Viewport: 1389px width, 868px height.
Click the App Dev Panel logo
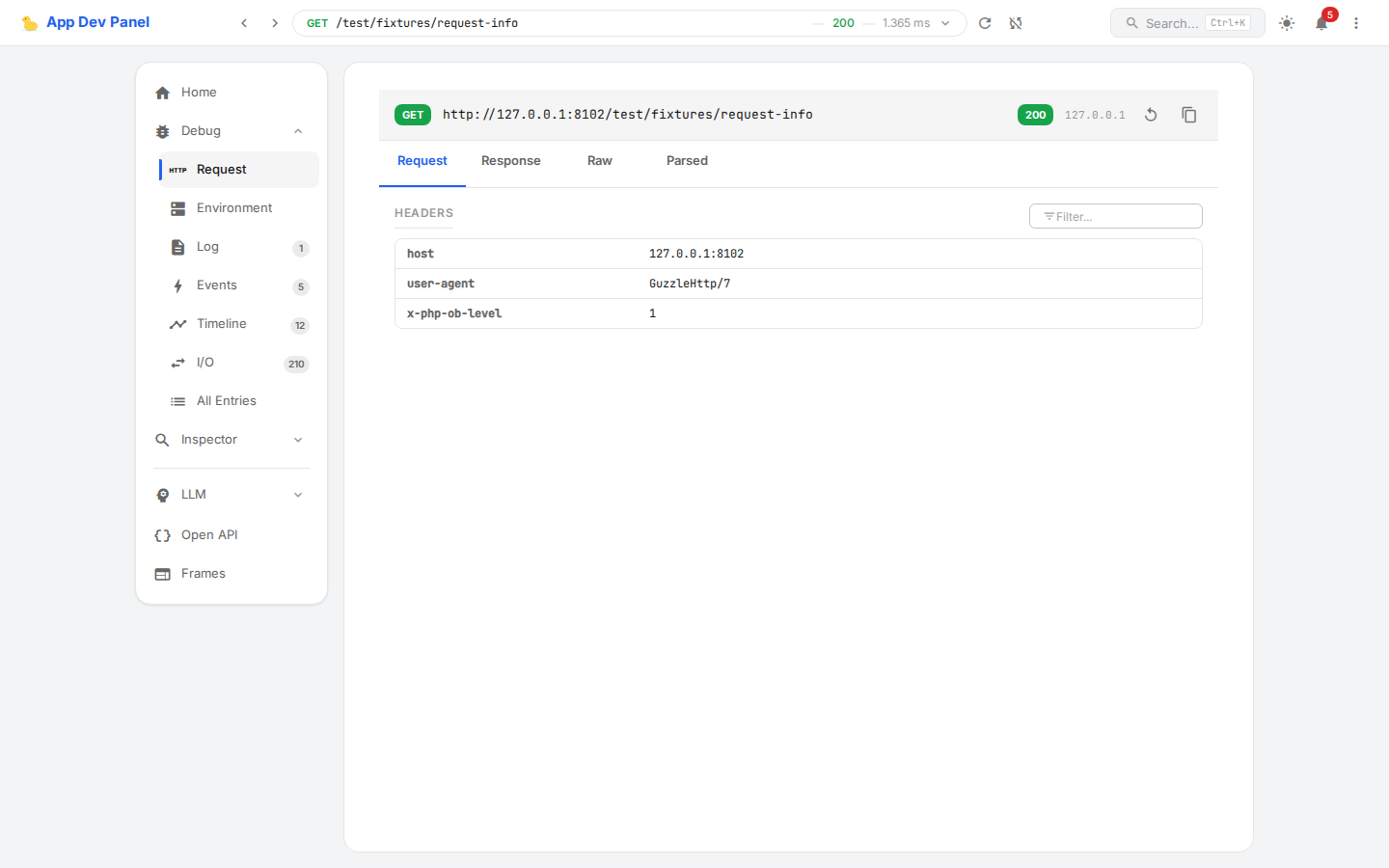click(x=86, y=22)
